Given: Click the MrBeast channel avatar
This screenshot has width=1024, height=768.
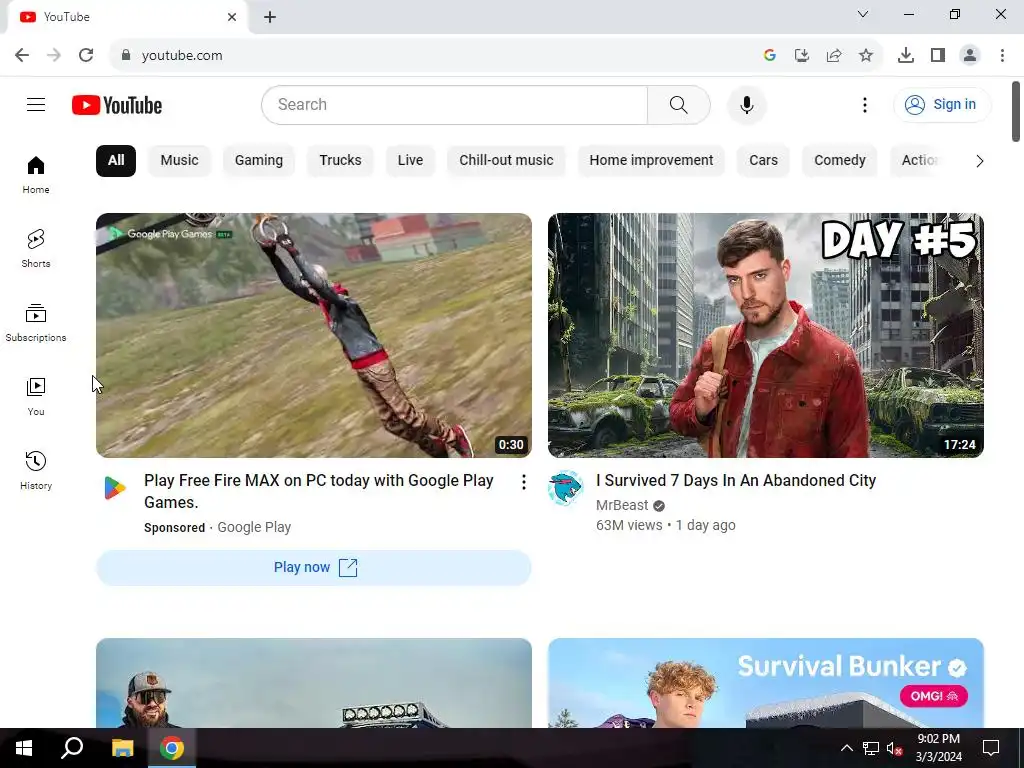Looking at the screenshot, I should click(x=566, y=488).
